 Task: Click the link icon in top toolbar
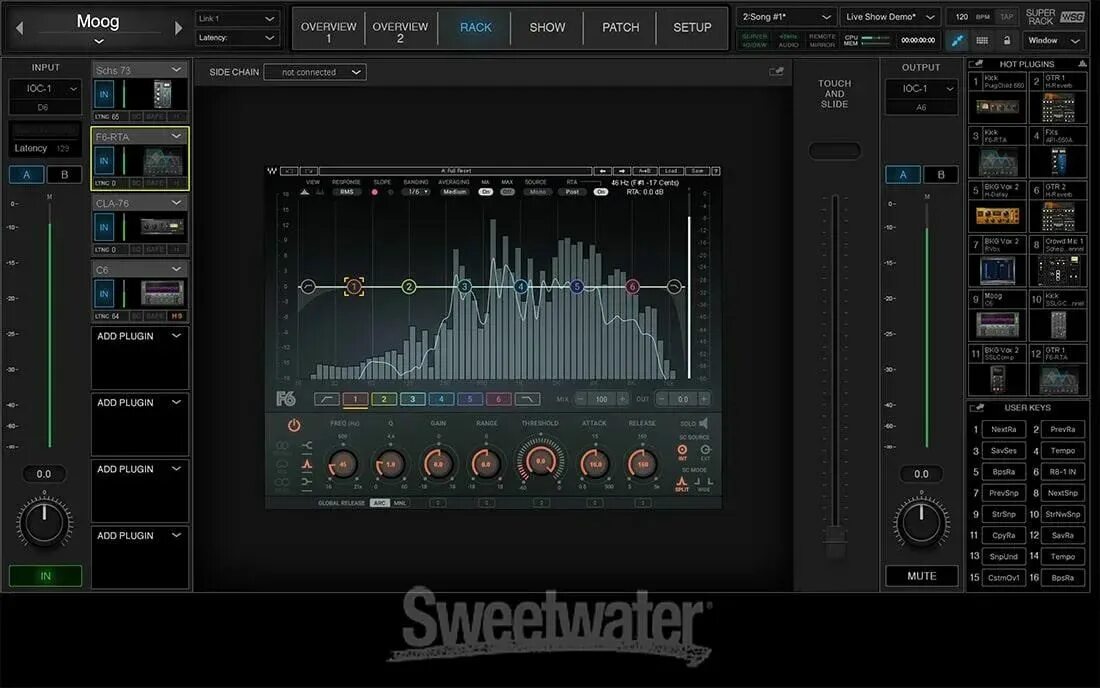click(957, 41)
